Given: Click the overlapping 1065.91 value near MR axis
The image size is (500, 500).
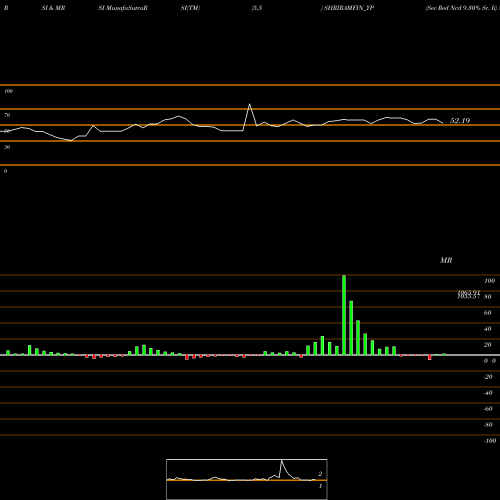Looking at the screenshot, I should [x=469, y=293].
